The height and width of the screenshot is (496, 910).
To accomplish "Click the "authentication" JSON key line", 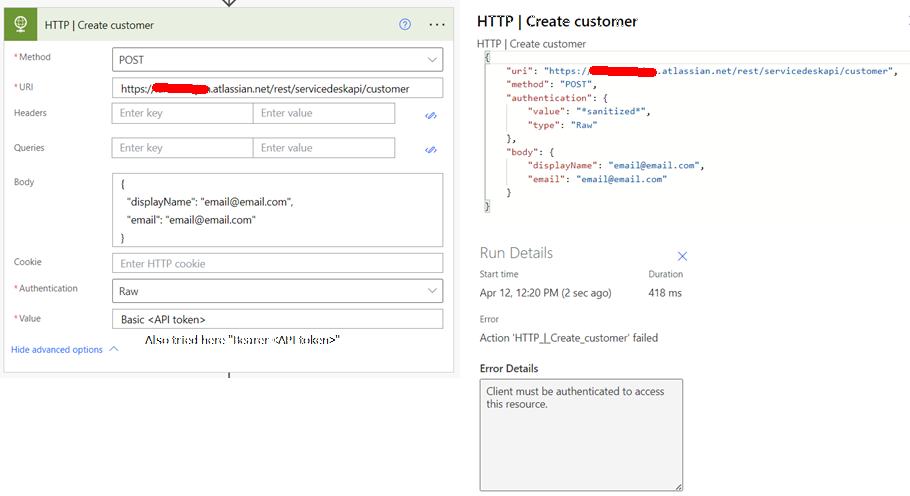I will click(557, 98).
